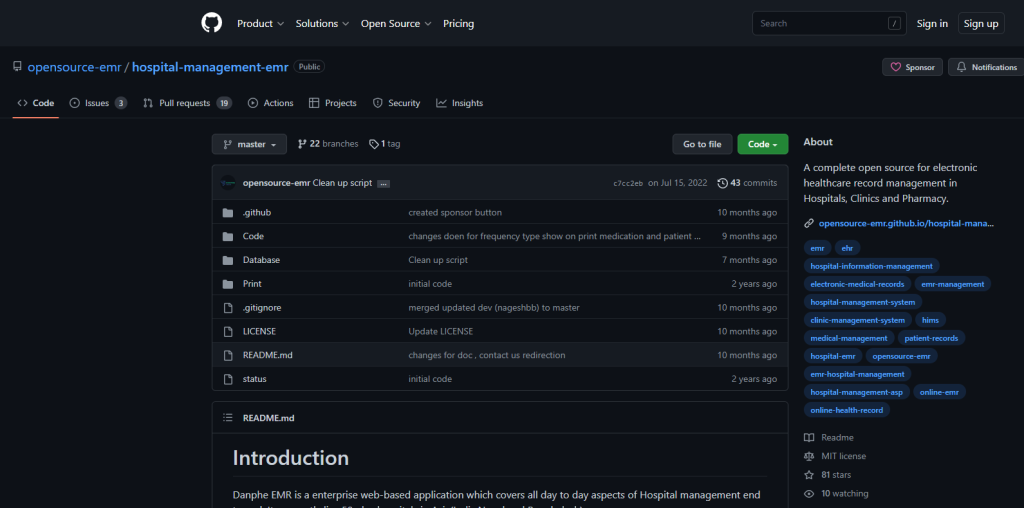The image size is (1024, 508).
Task: Click the Go to file button
Action: (702, 144)
